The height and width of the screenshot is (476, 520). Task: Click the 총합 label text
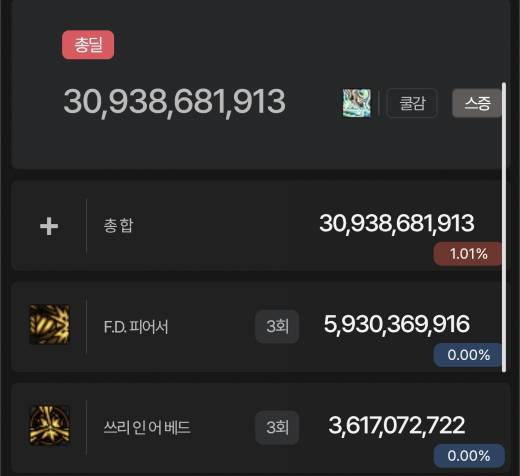118,226
